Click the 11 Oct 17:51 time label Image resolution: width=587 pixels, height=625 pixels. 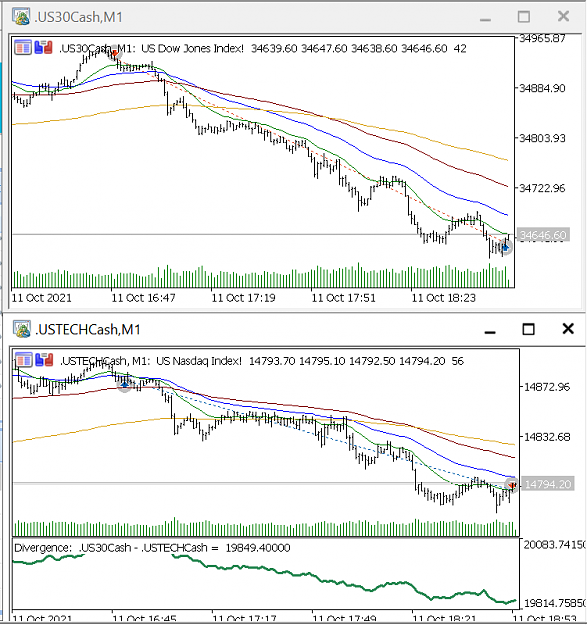pyautogui.click(x=344, y=298)
